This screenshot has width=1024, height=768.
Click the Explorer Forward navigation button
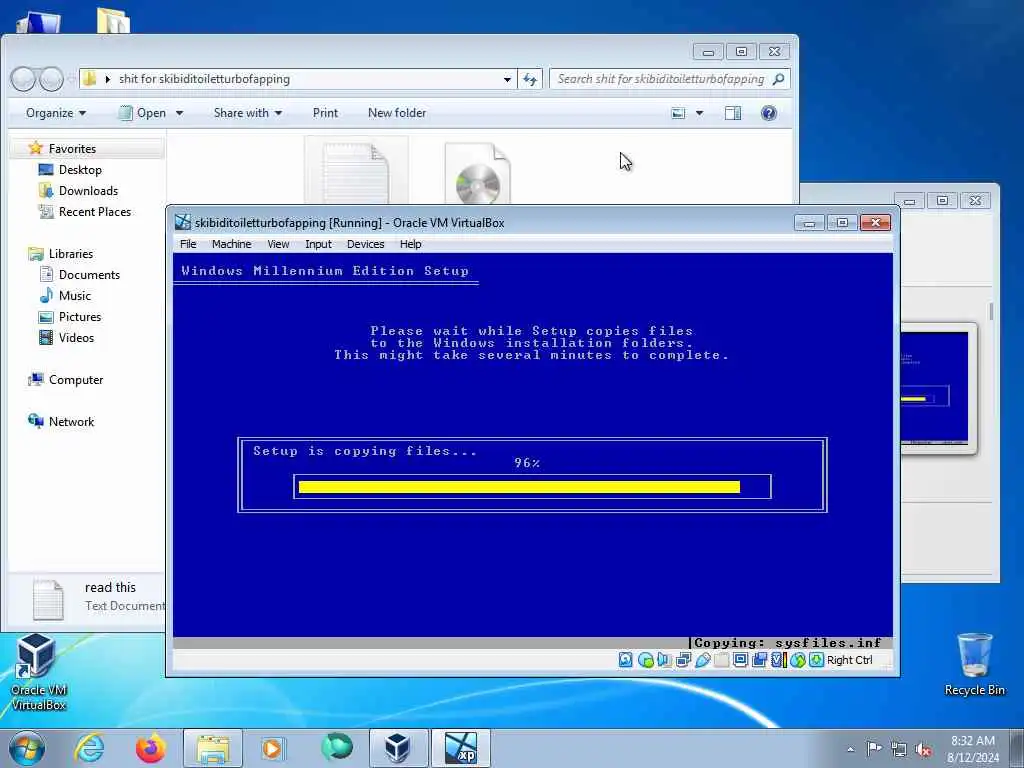click(50, 79)
